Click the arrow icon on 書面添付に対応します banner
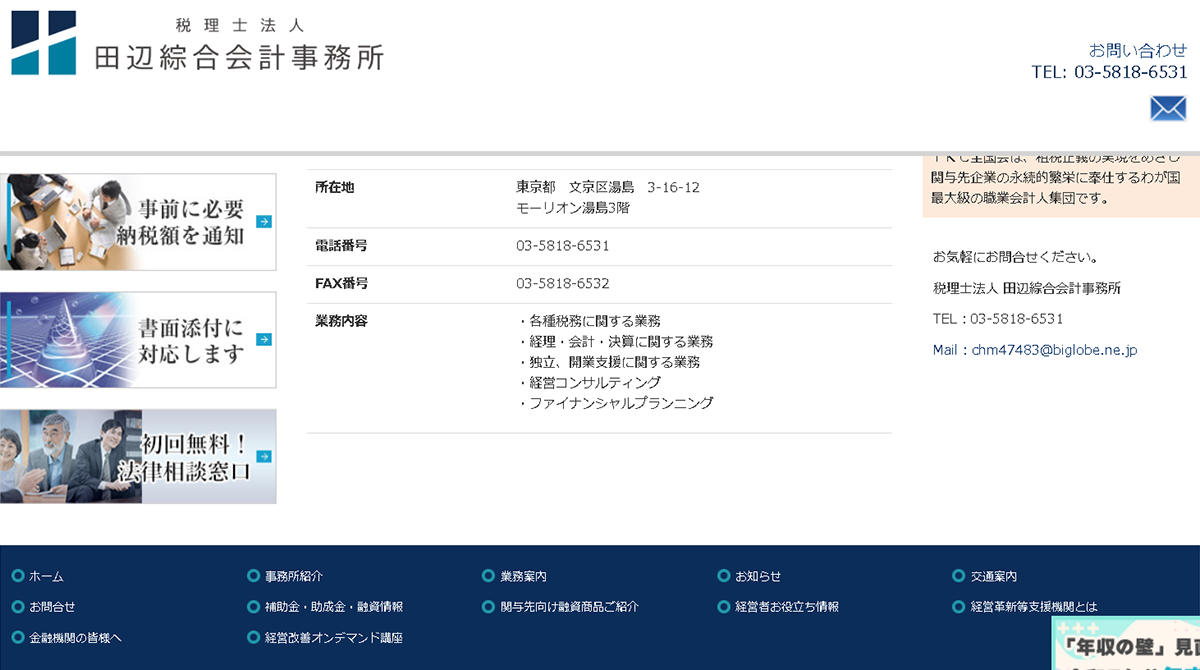This screenshot has height=670, width=1200. [262, 340]
